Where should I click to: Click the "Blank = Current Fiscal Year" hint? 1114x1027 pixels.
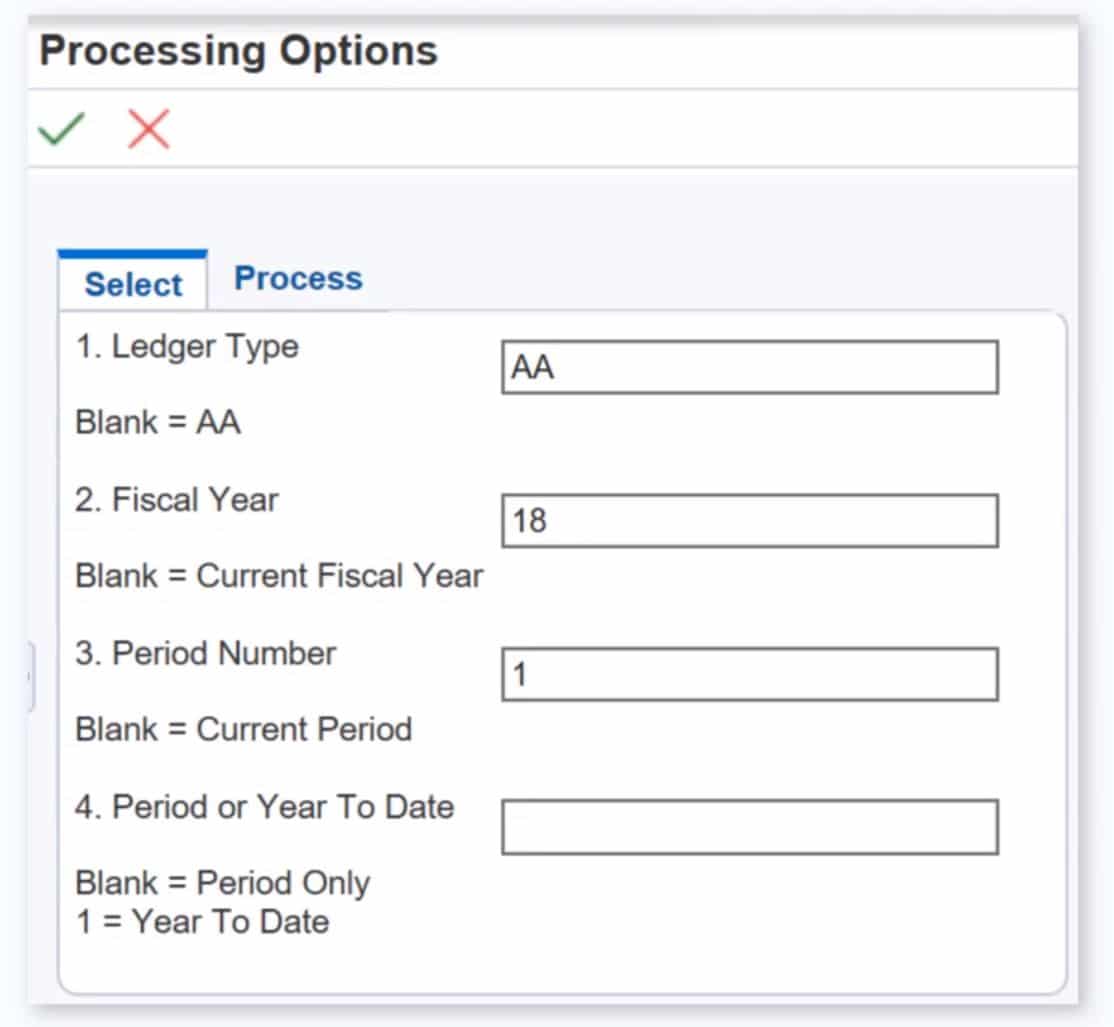click(279, 576)
